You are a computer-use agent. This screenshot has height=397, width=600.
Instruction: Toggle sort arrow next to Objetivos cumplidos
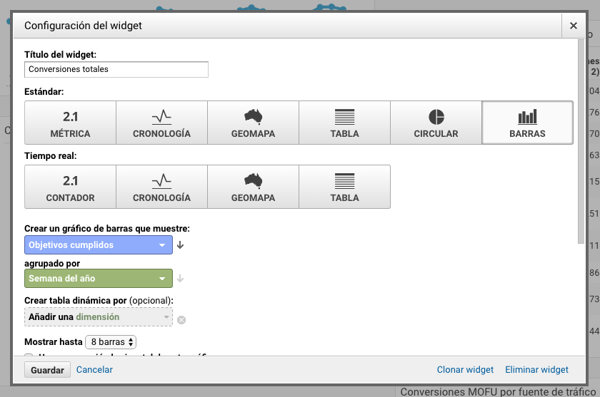[180, 245]
